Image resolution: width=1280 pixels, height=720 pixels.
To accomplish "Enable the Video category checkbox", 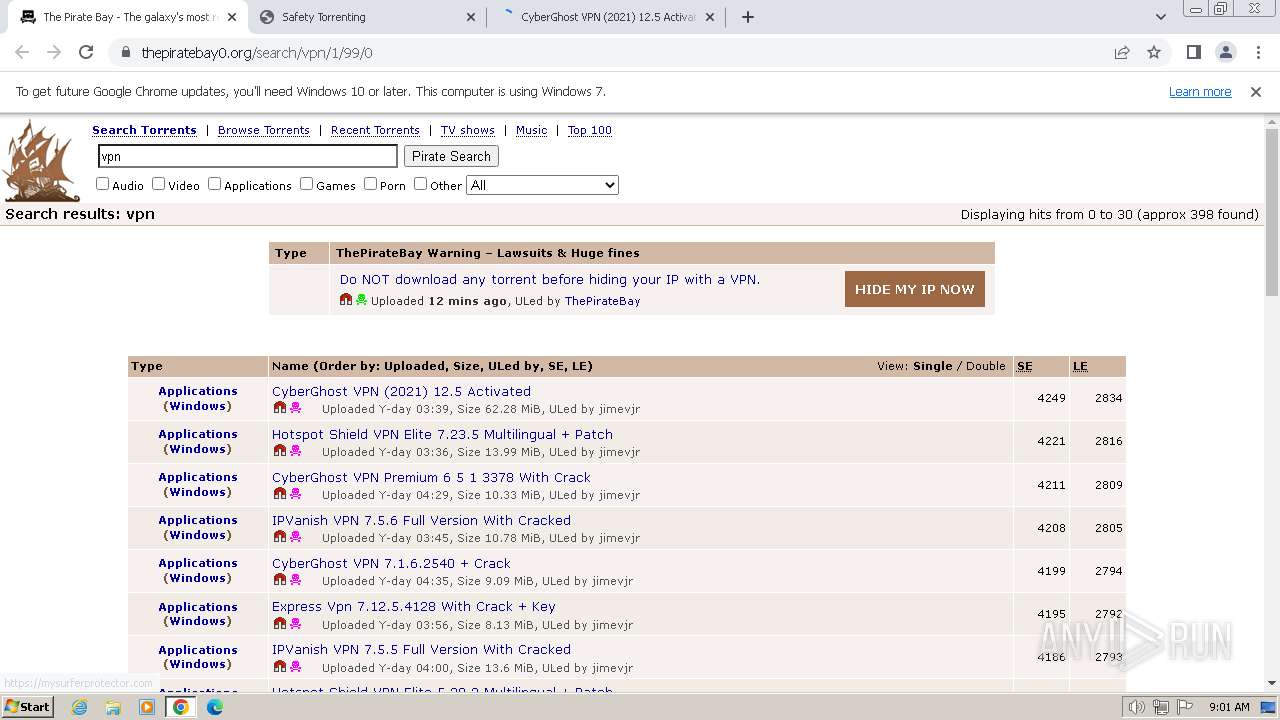I will pos(158,184).
